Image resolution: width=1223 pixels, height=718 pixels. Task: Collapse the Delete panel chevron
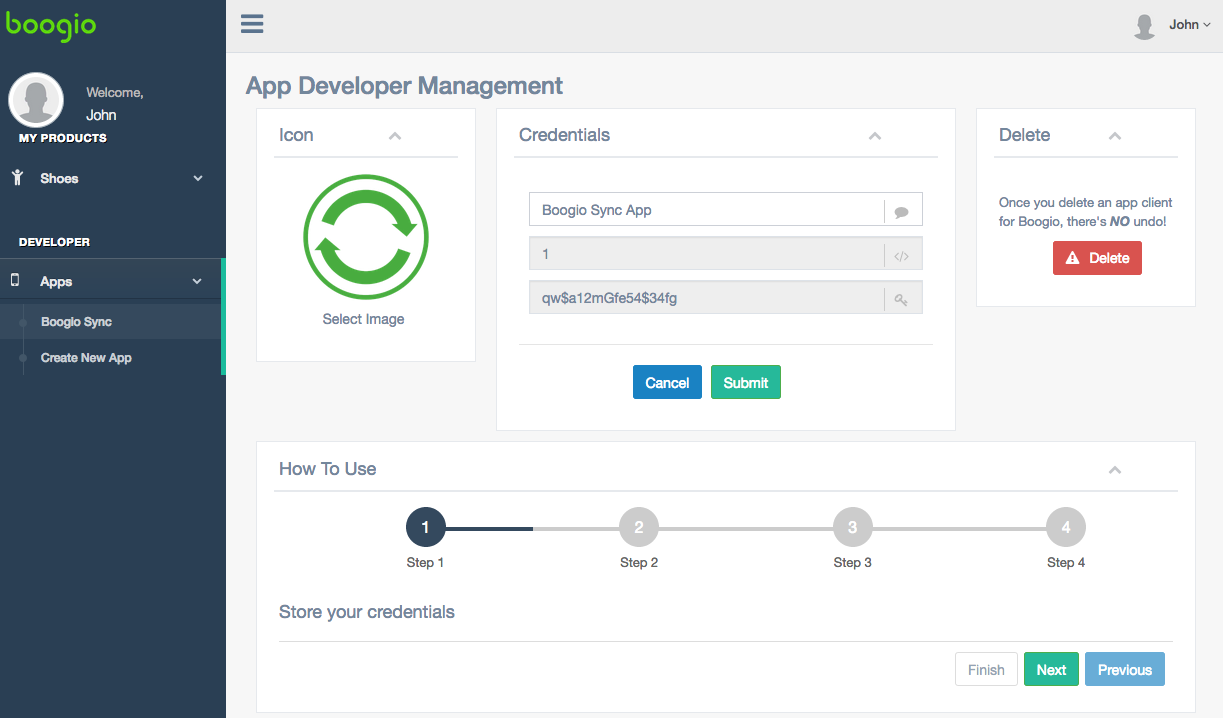click(x=1115, y=136)
